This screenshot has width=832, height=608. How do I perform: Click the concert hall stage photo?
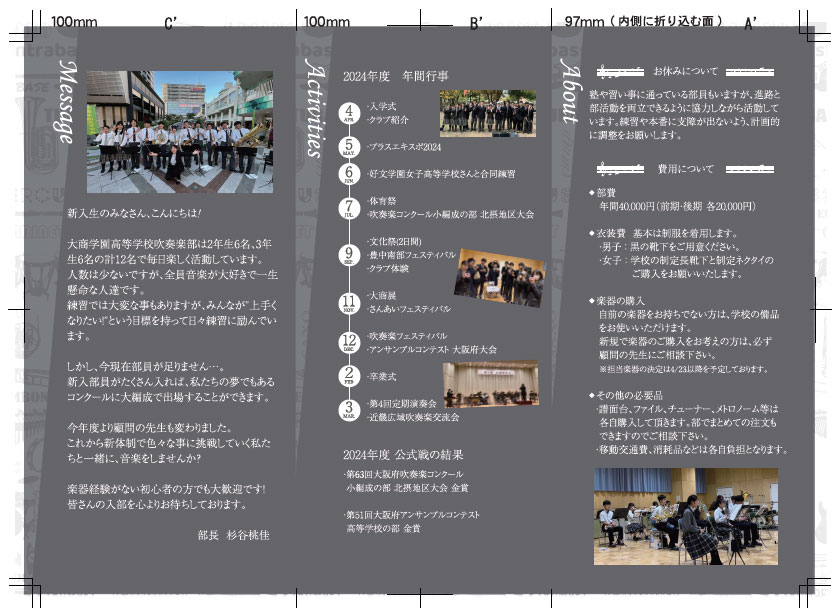pos(490,384)
